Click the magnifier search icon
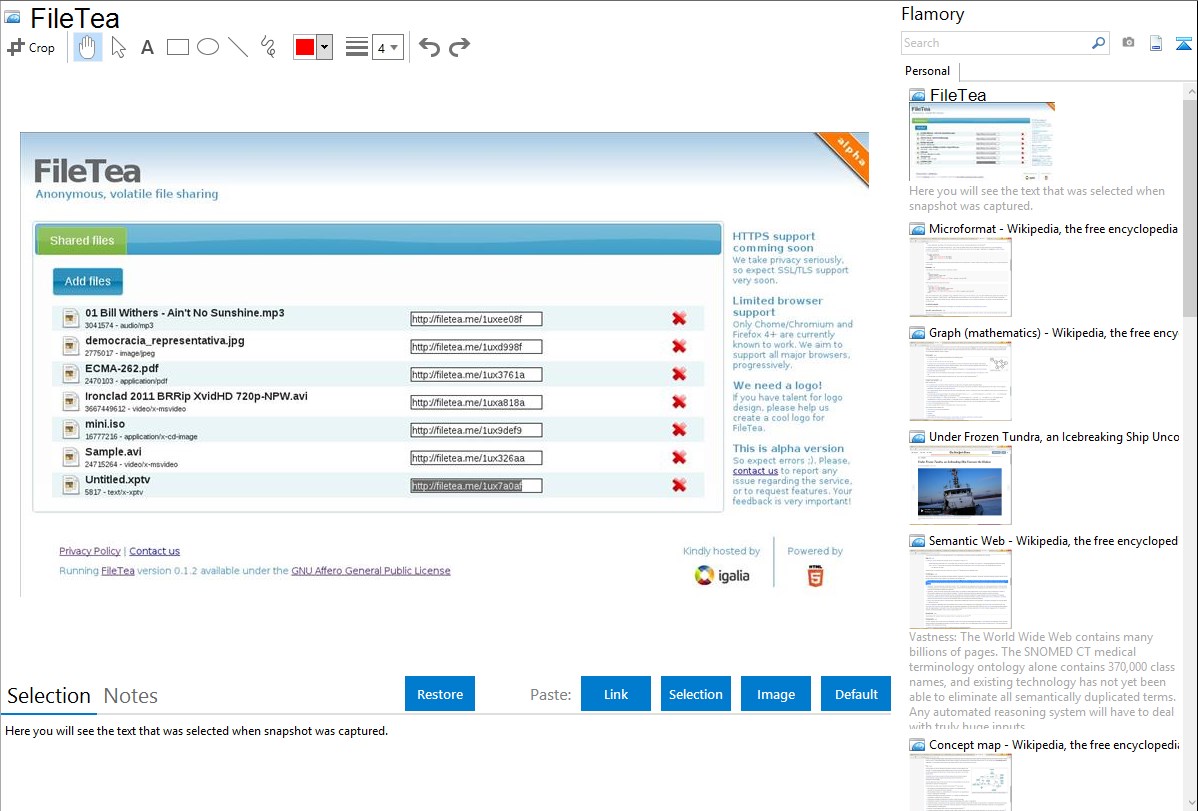 coord(1098,43)
